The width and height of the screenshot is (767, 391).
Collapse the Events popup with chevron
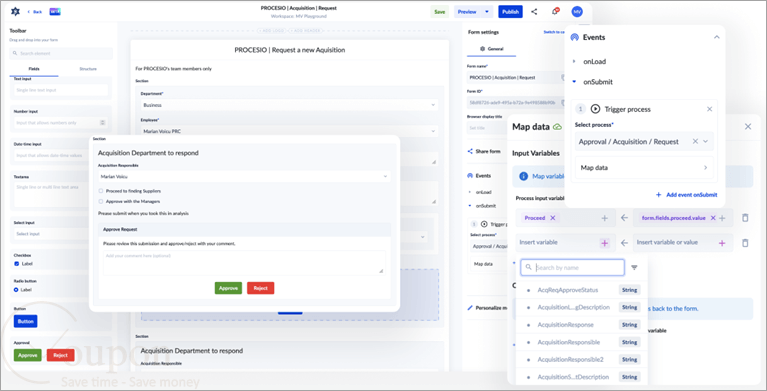click(717, 37)
